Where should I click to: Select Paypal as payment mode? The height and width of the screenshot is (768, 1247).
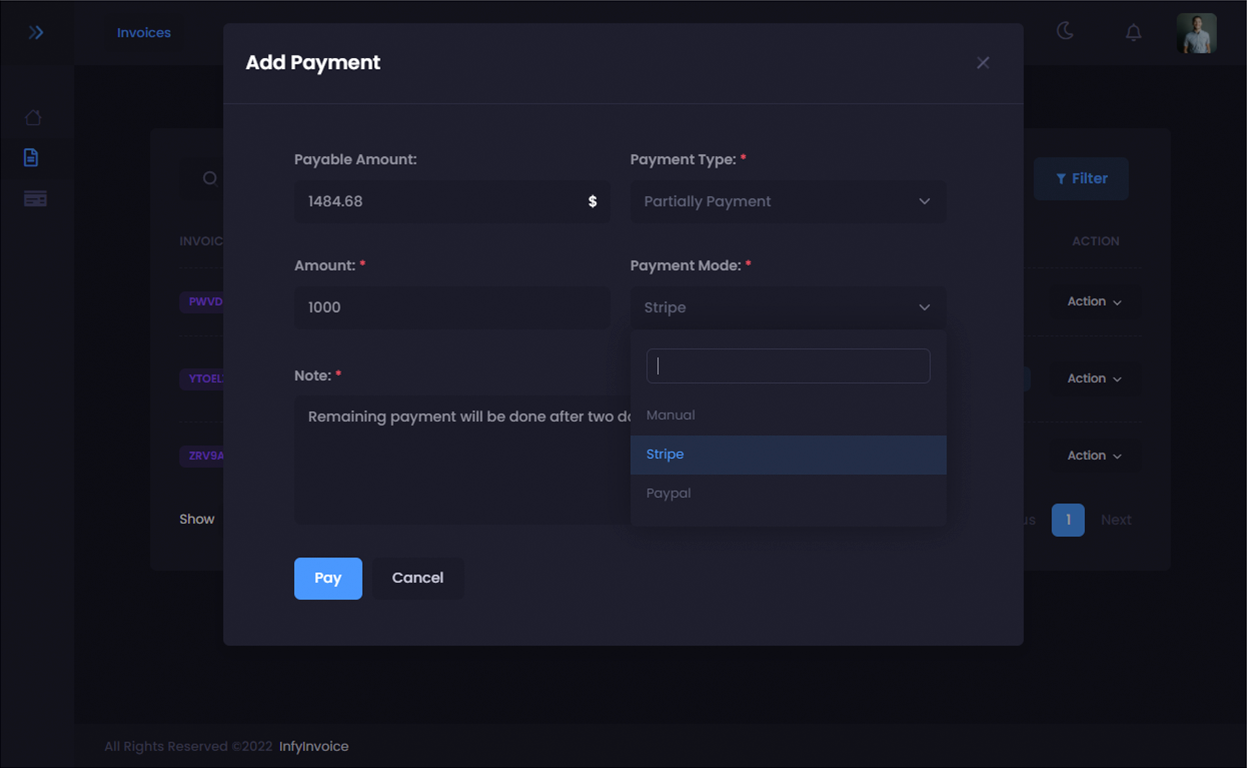click(668, 492)
